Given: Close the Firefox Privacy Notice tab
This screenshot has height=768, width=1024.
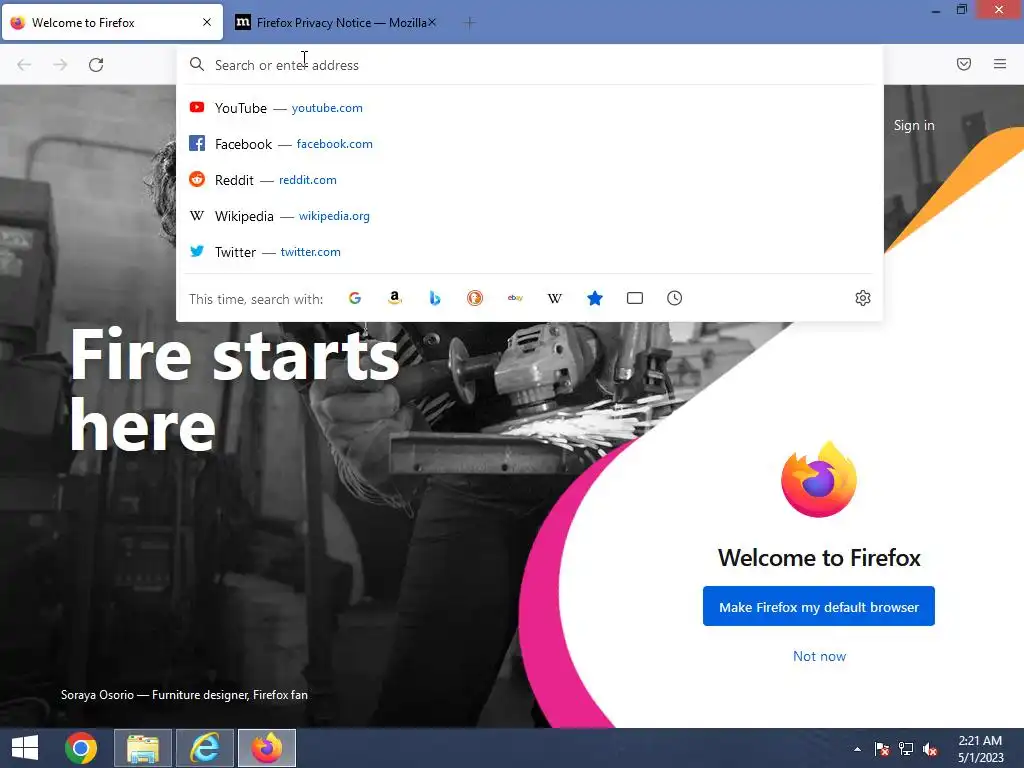Looking at the screenshot, I should coord(432,22).
